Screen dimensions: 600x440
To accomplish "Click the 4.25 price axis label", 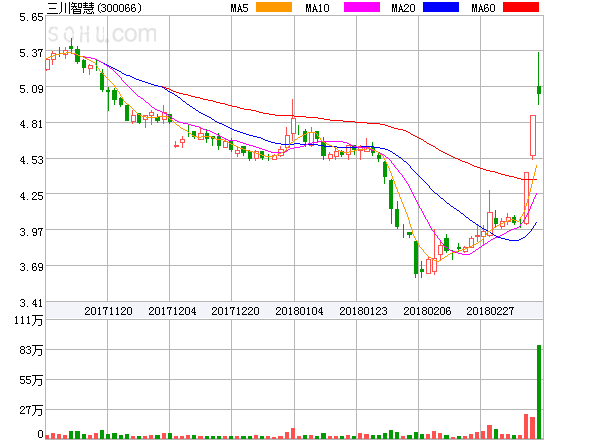I will pos(31,196).
